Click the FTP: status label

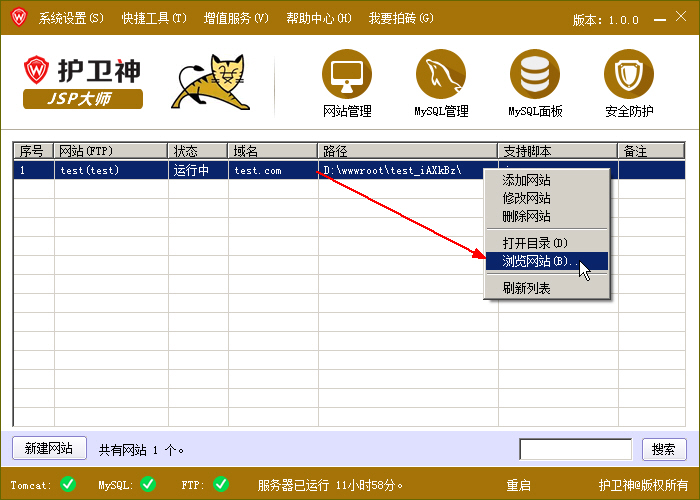(193, 485)
